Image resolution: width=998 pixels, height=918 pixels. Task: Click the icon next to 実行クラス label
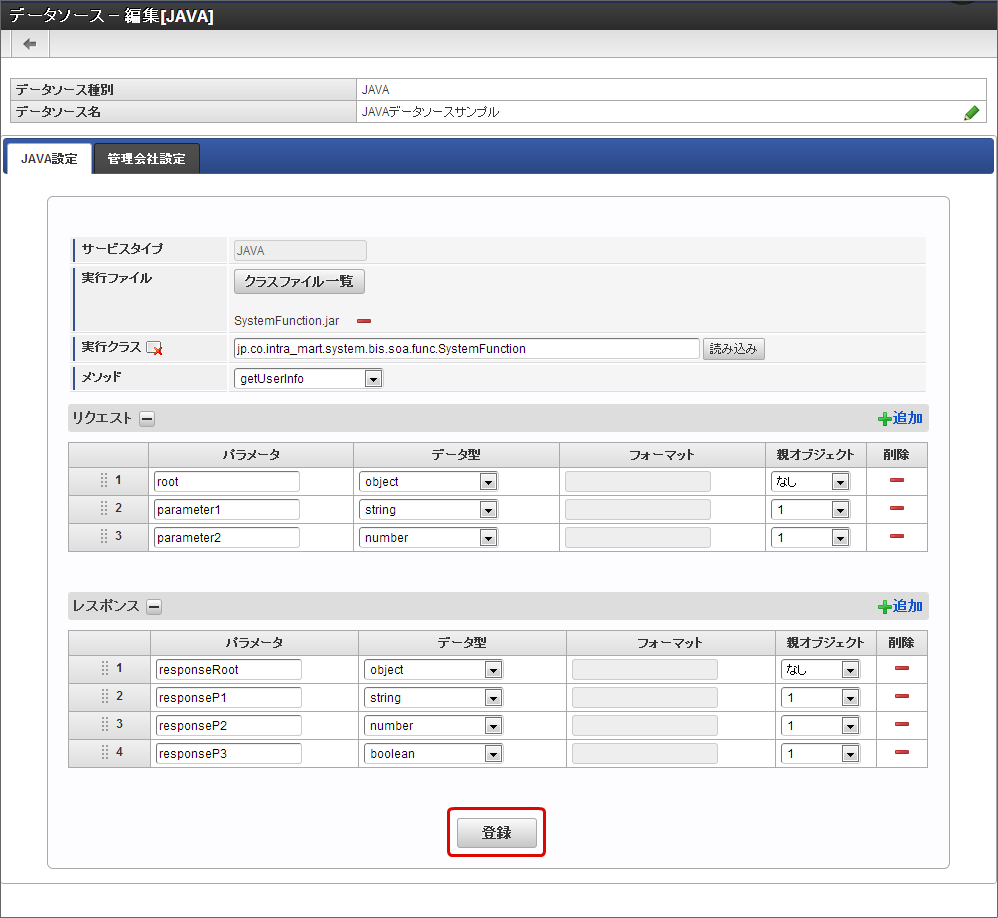click(x=154, y=349)
